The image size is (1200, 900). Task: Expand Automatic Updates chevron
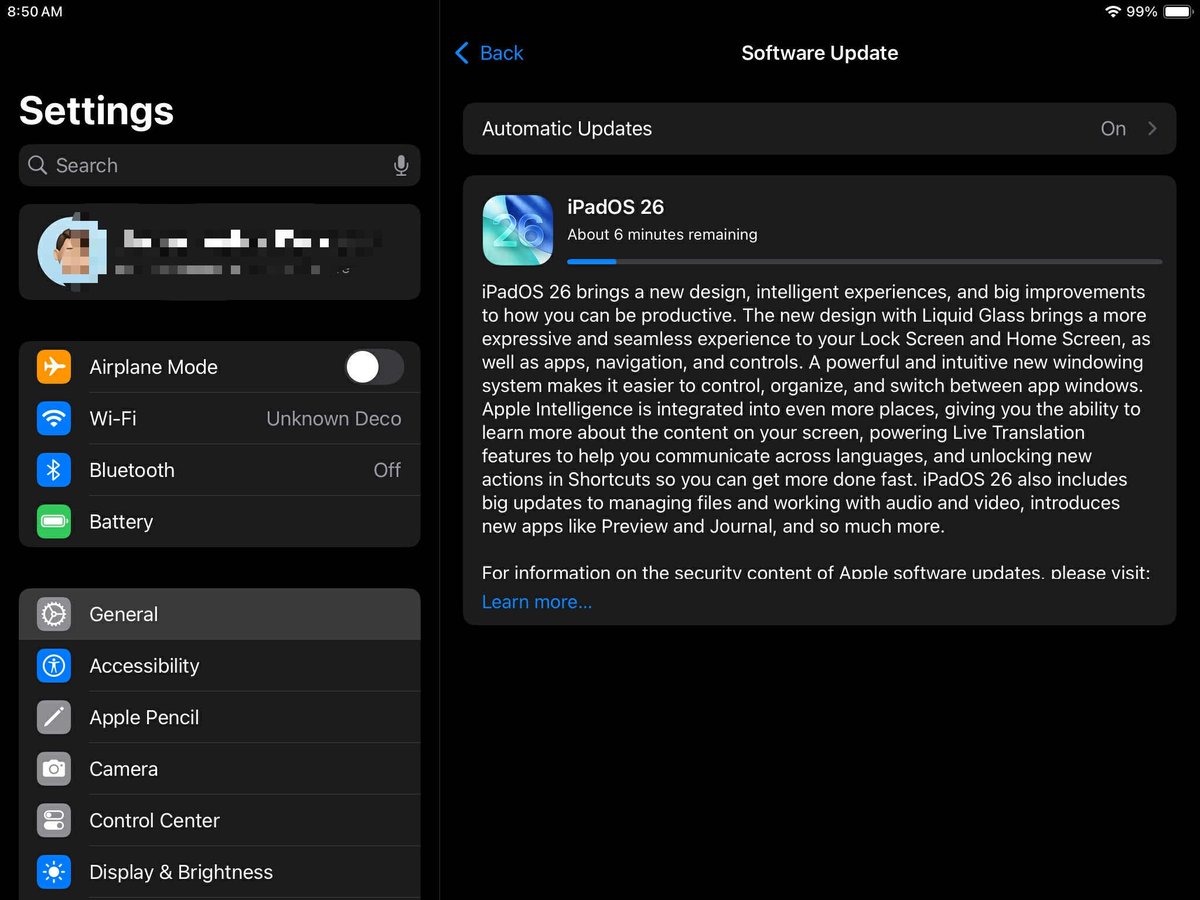coord(1152,128)
